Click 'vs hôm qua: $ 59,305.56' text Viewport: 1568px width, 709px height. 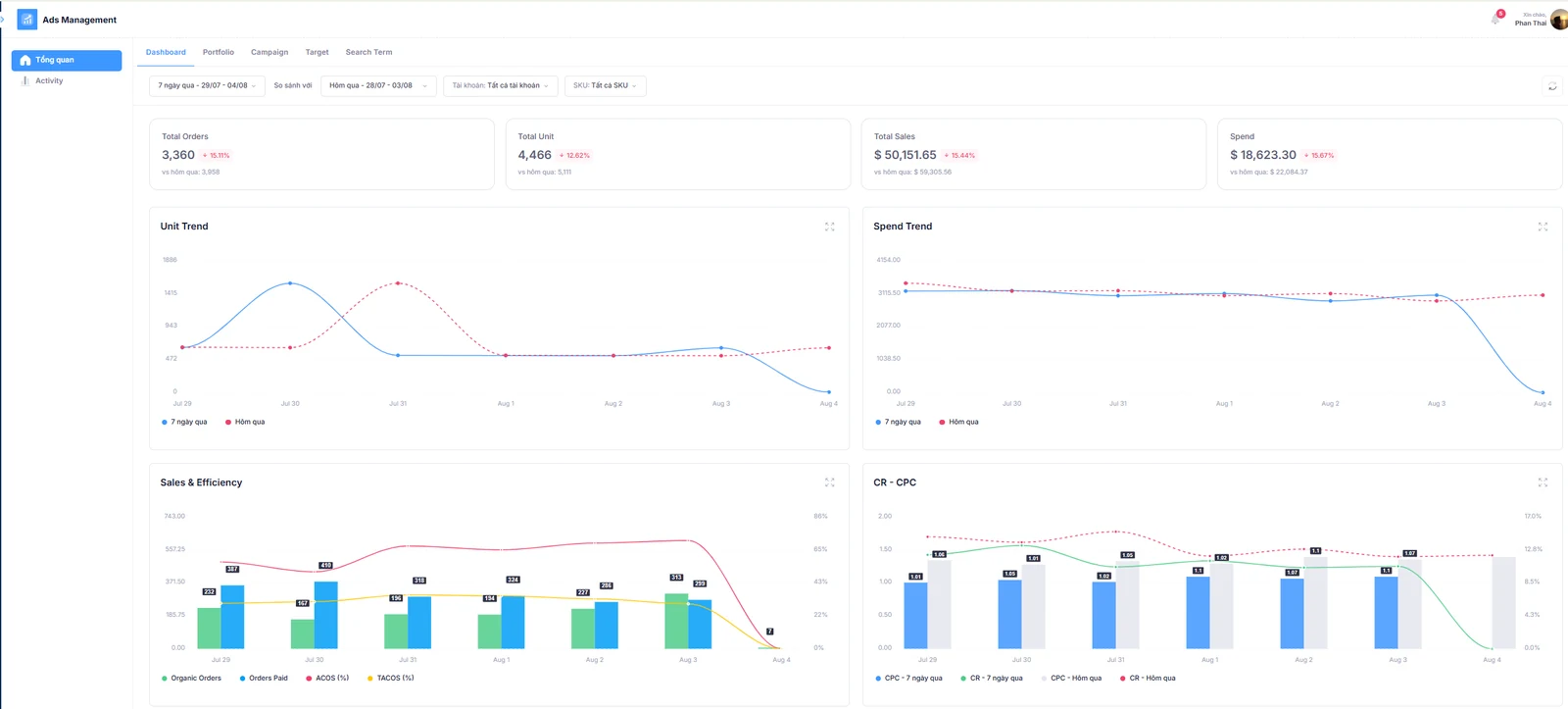[912, 172]
